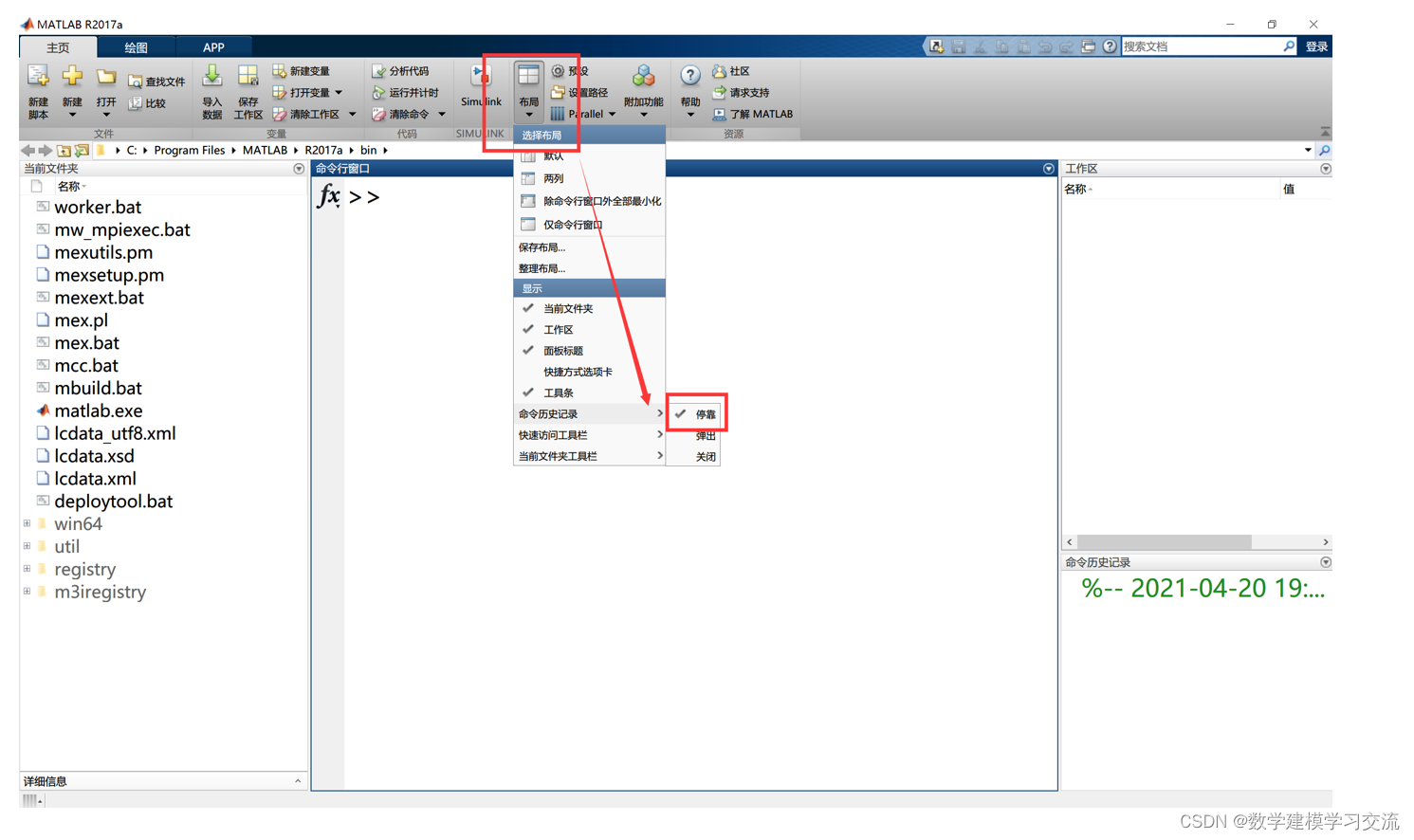Choose 仅命令行窗口 layout
Screen dimensions: 1414x840
(x=589, y=225)
